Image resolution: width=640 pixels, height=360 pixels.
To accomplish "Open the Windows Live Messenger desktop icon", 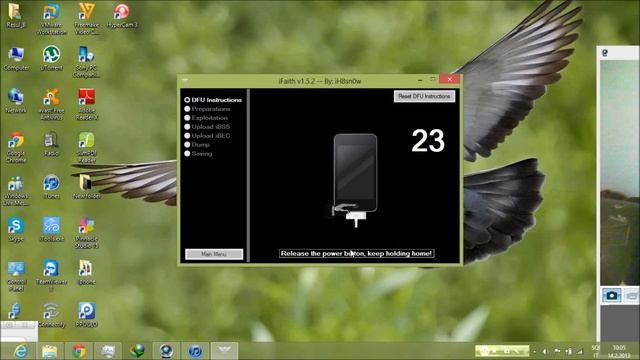I will (16, 190).
